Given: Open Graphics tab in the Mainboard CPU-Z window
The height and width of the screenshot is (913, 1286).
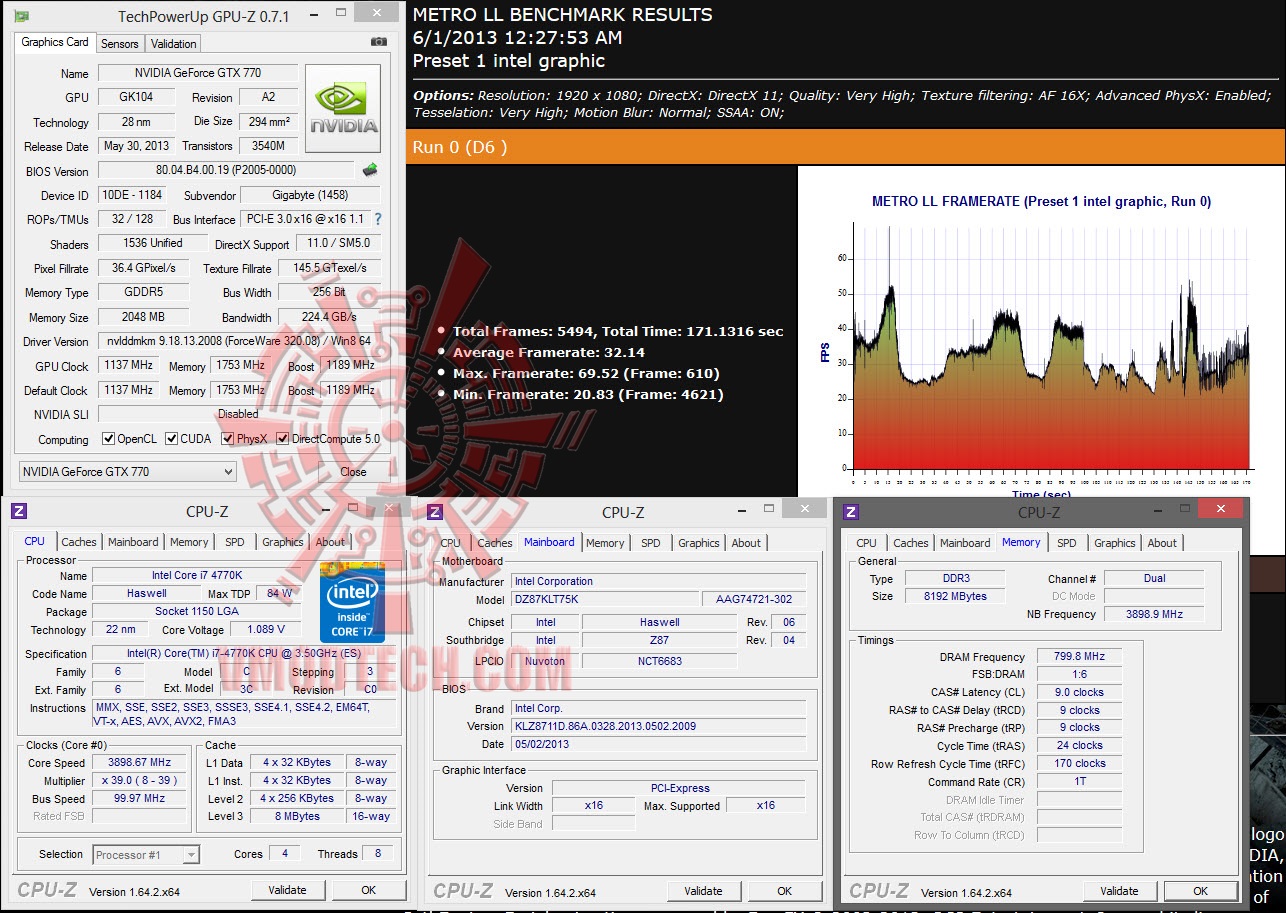Looking at the screenshot, I should (699, 543).
